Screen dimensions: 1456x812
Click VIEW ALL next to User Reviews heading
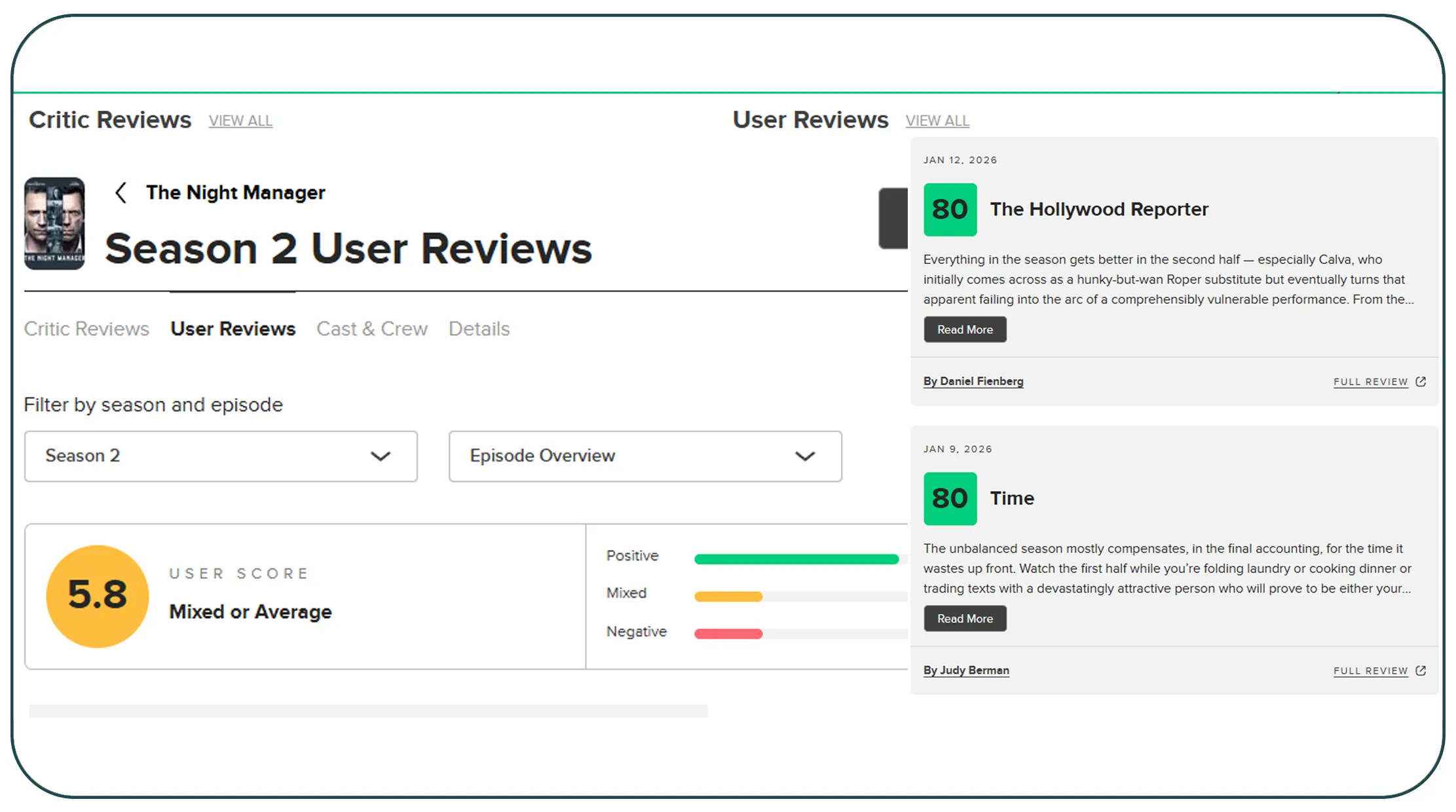pos(937,121)
